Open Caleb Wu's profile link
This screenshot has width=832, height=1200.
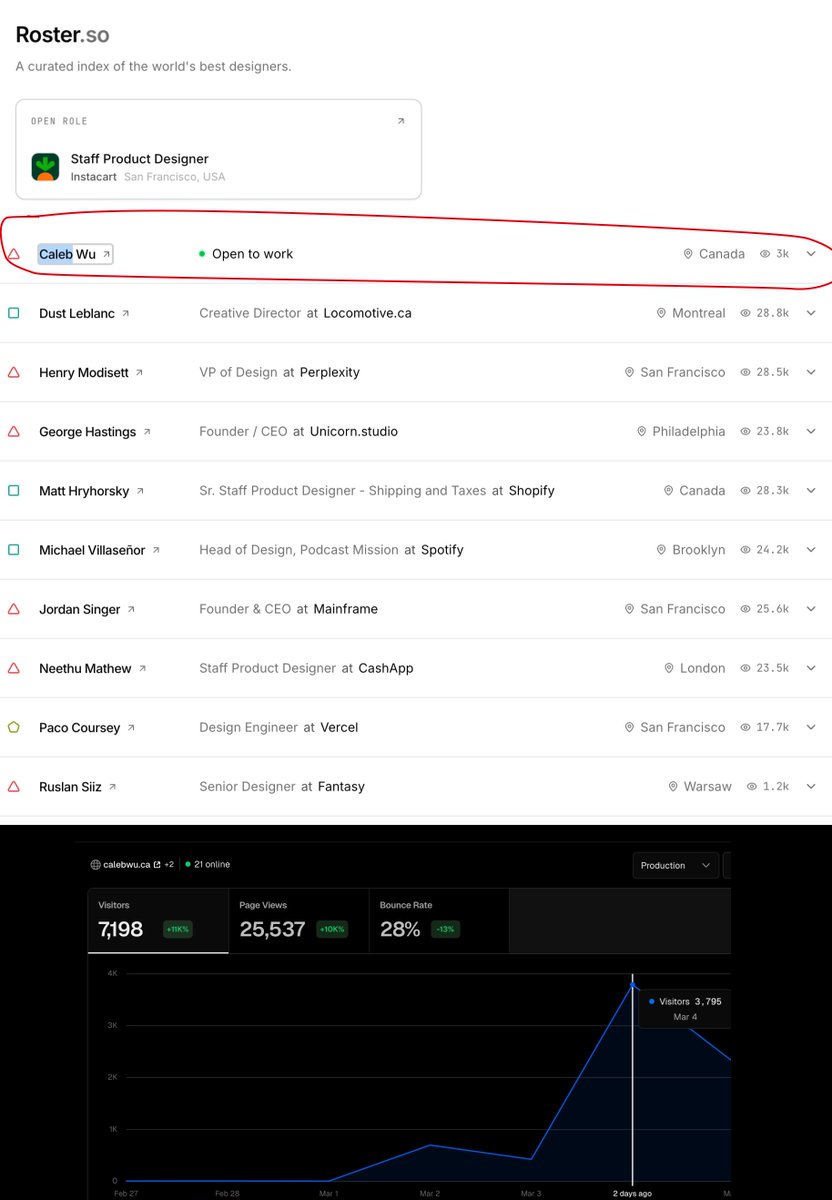pyautogui.click(x=75, y=254)
